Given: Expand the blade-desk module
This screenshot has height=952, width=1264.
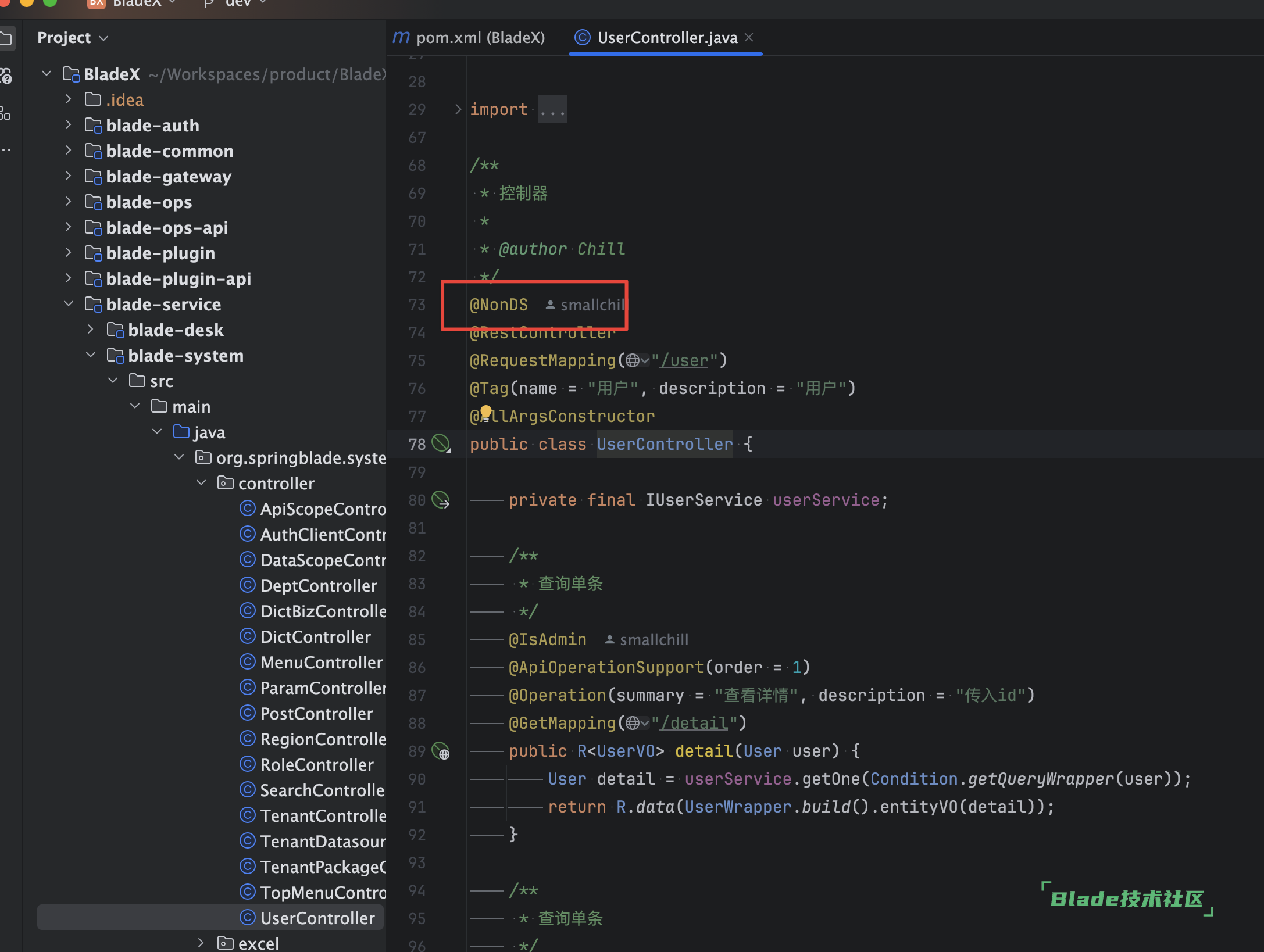Looking at the screenshot, I should point(91,330).
